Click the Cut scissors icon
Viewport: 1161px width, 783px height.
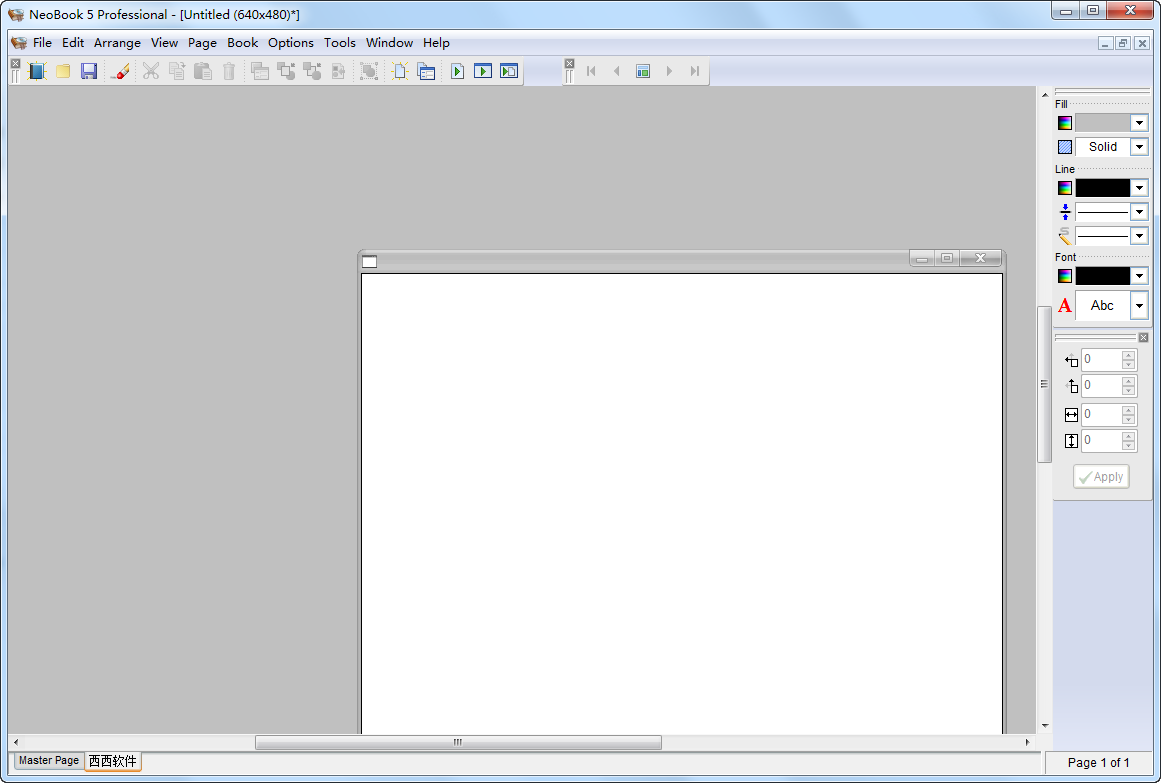coord(150,71)
